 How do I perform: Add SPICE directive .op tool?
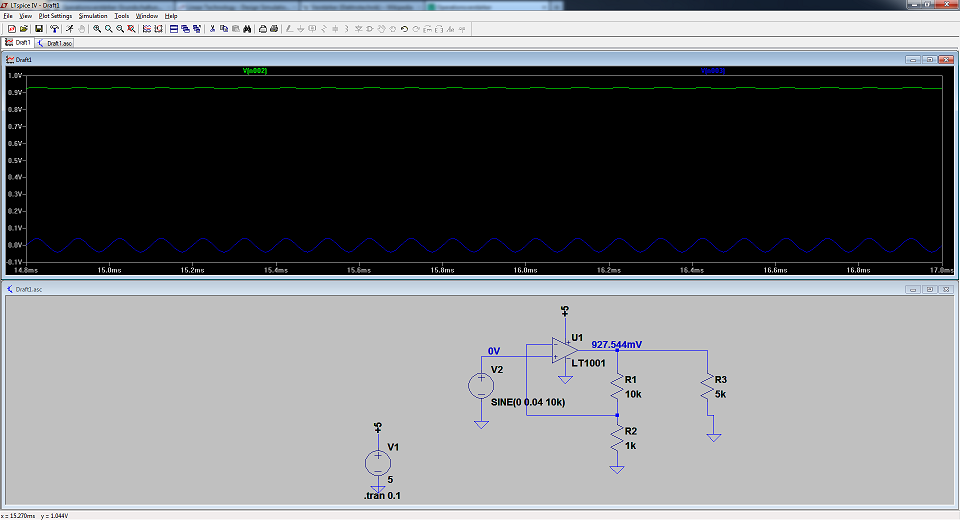[x=462, y=29]
